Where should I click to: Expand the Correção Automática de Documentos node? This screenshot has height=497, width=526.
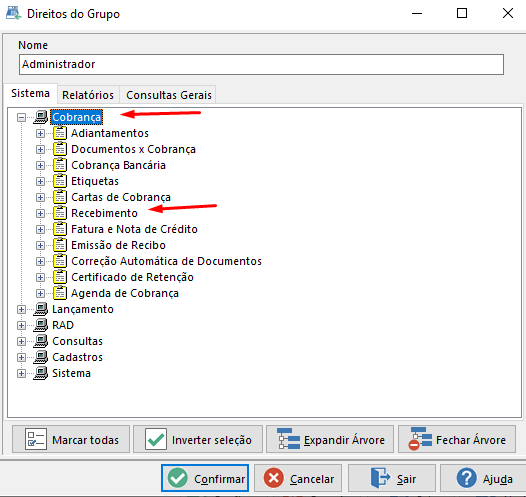(x=40, y=261)
